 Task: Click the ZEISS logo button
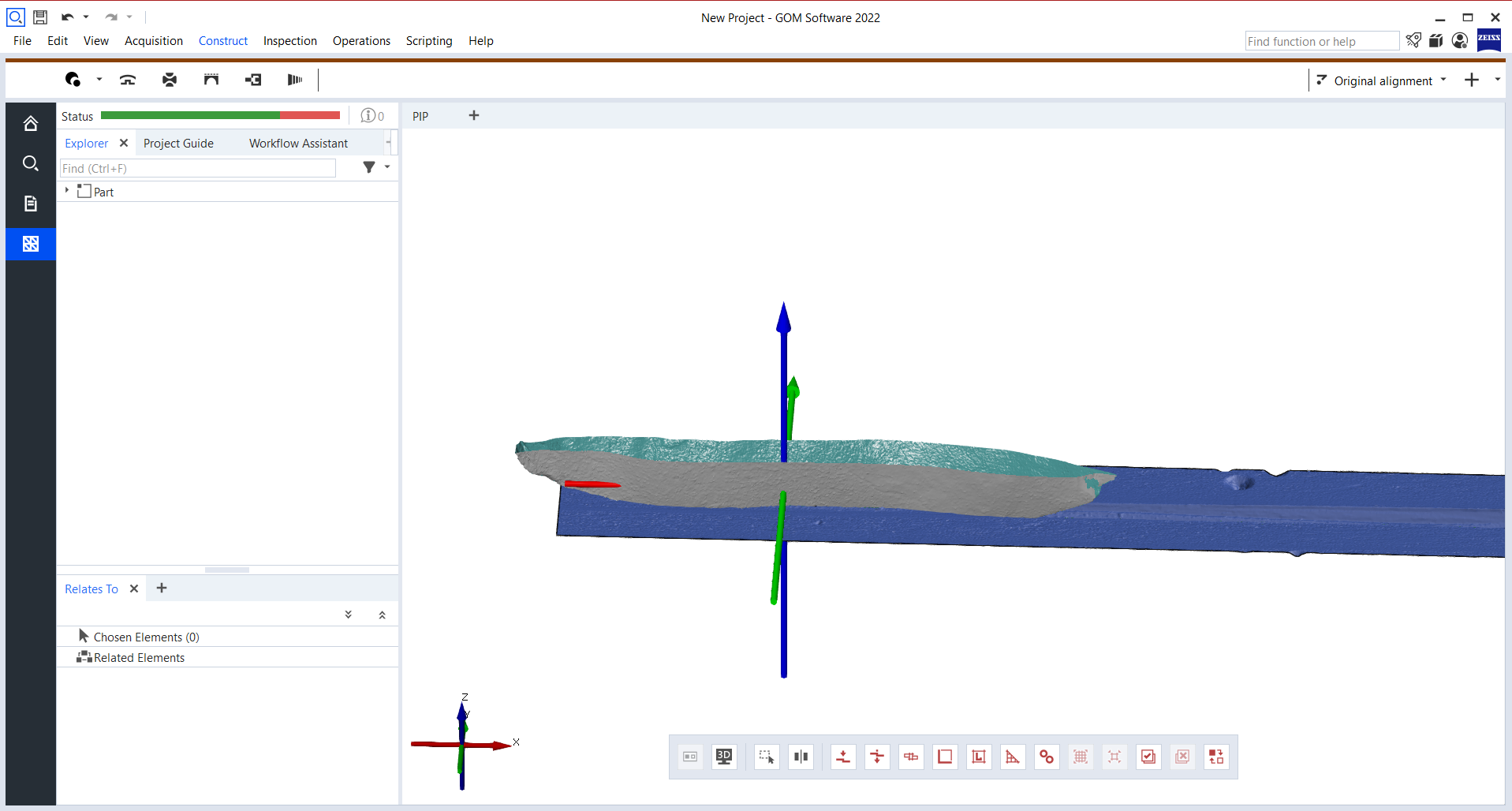click(x=1489, y=39)
